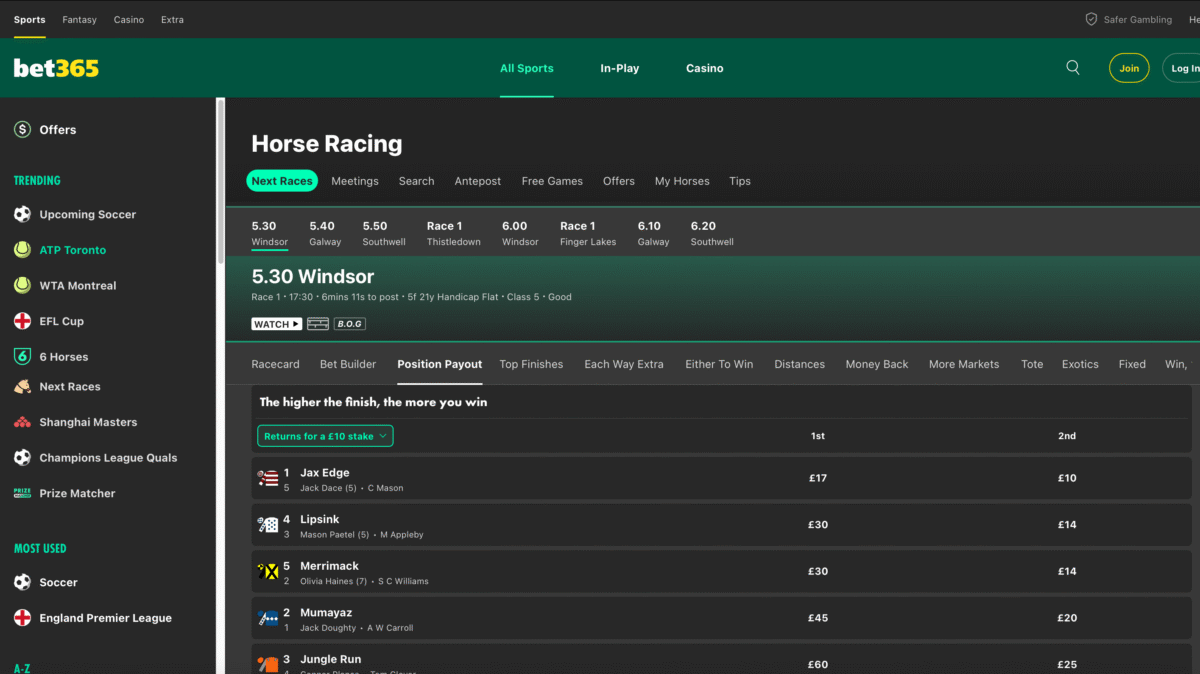Select Exotics market tab
The width and height of the screenshot is (1200, 674).
tap(1080, 364)
